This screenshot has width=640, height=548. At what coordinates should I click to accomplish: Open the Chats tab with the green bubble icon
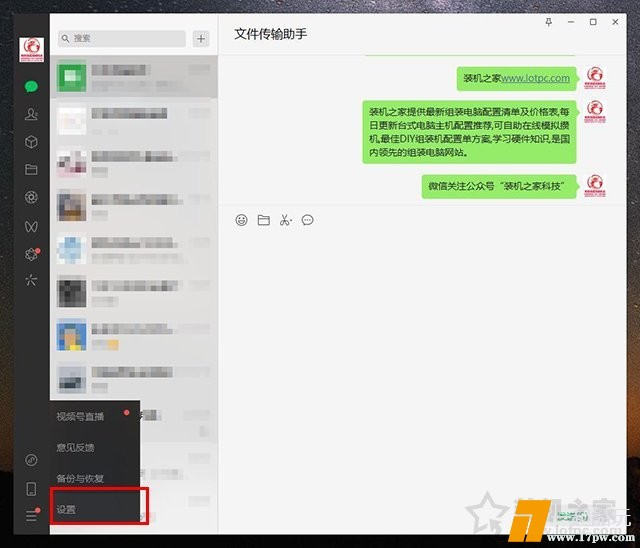coord(31,87)
